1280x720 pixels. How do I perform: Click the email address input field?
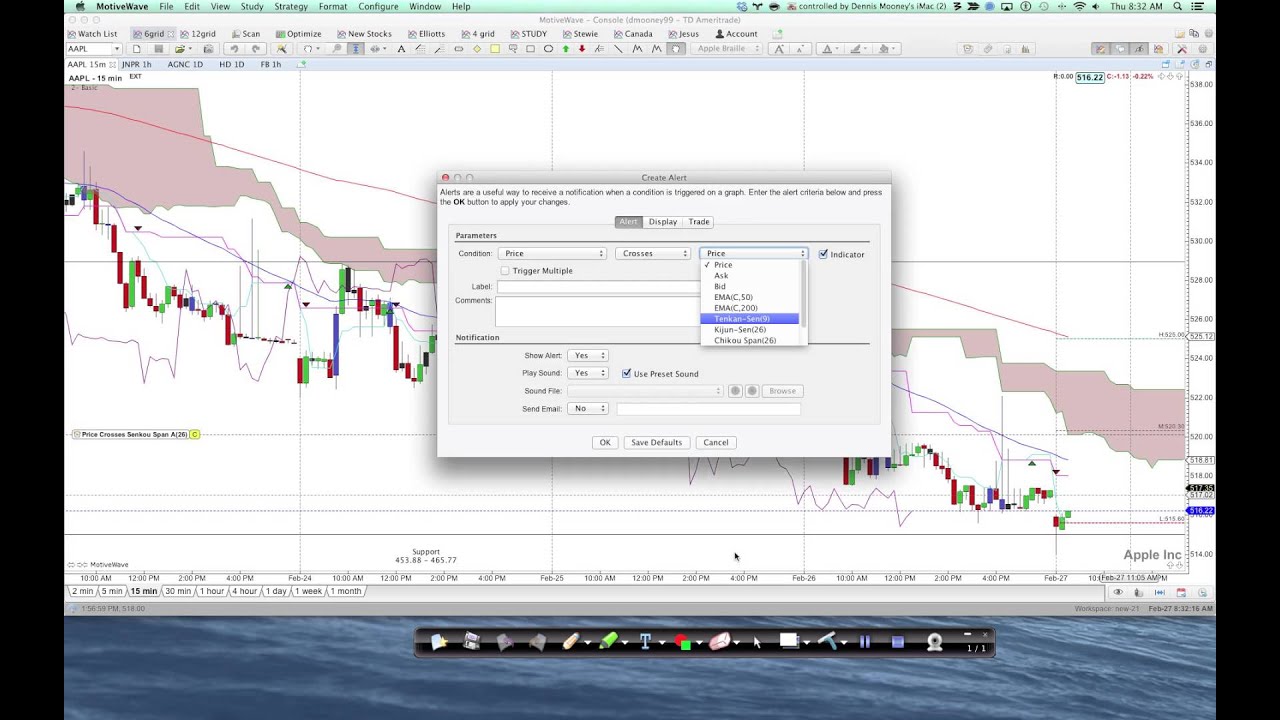pos(708,408)
